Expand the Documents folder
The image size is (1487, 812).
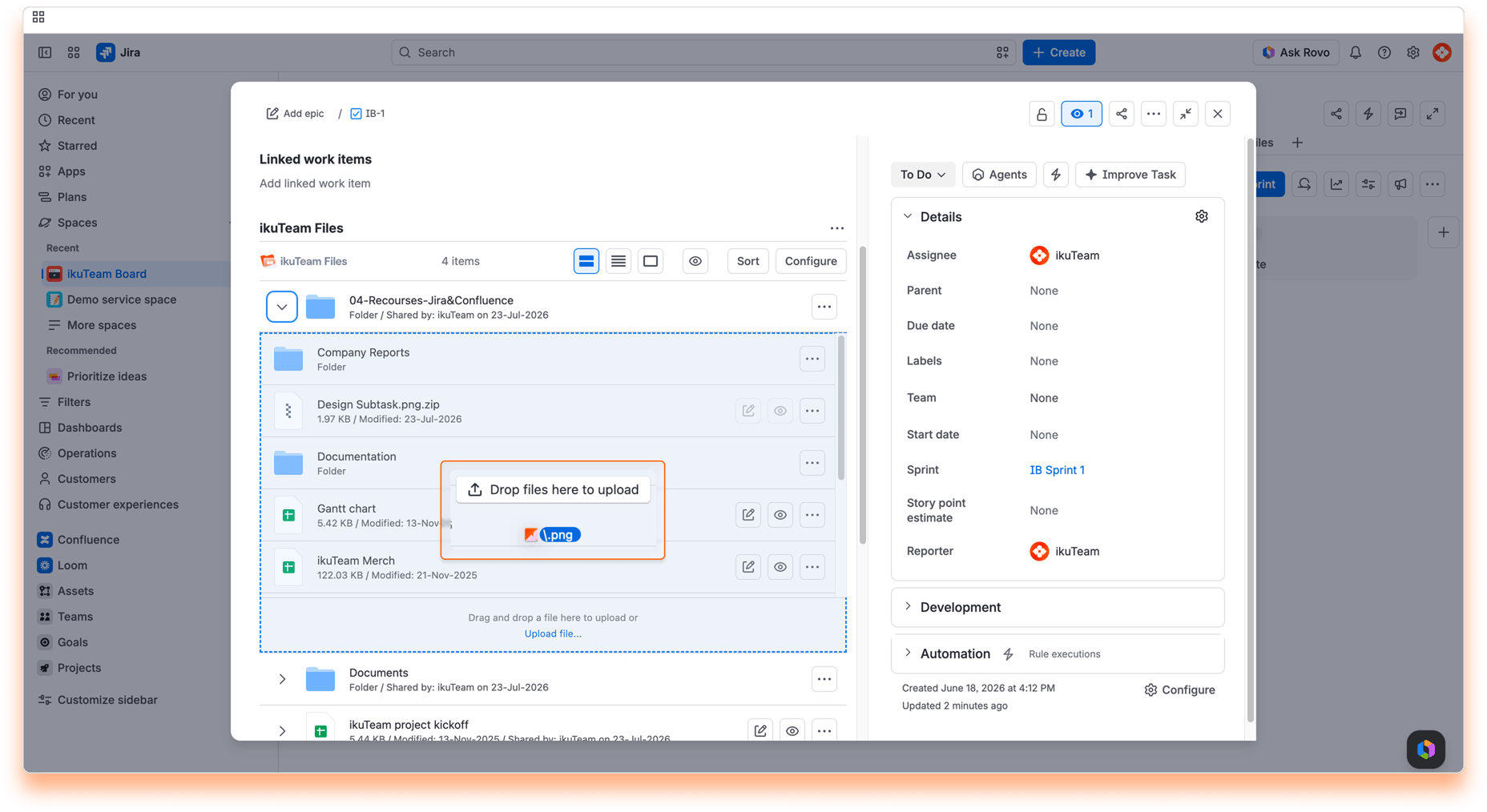click(281, 679)
